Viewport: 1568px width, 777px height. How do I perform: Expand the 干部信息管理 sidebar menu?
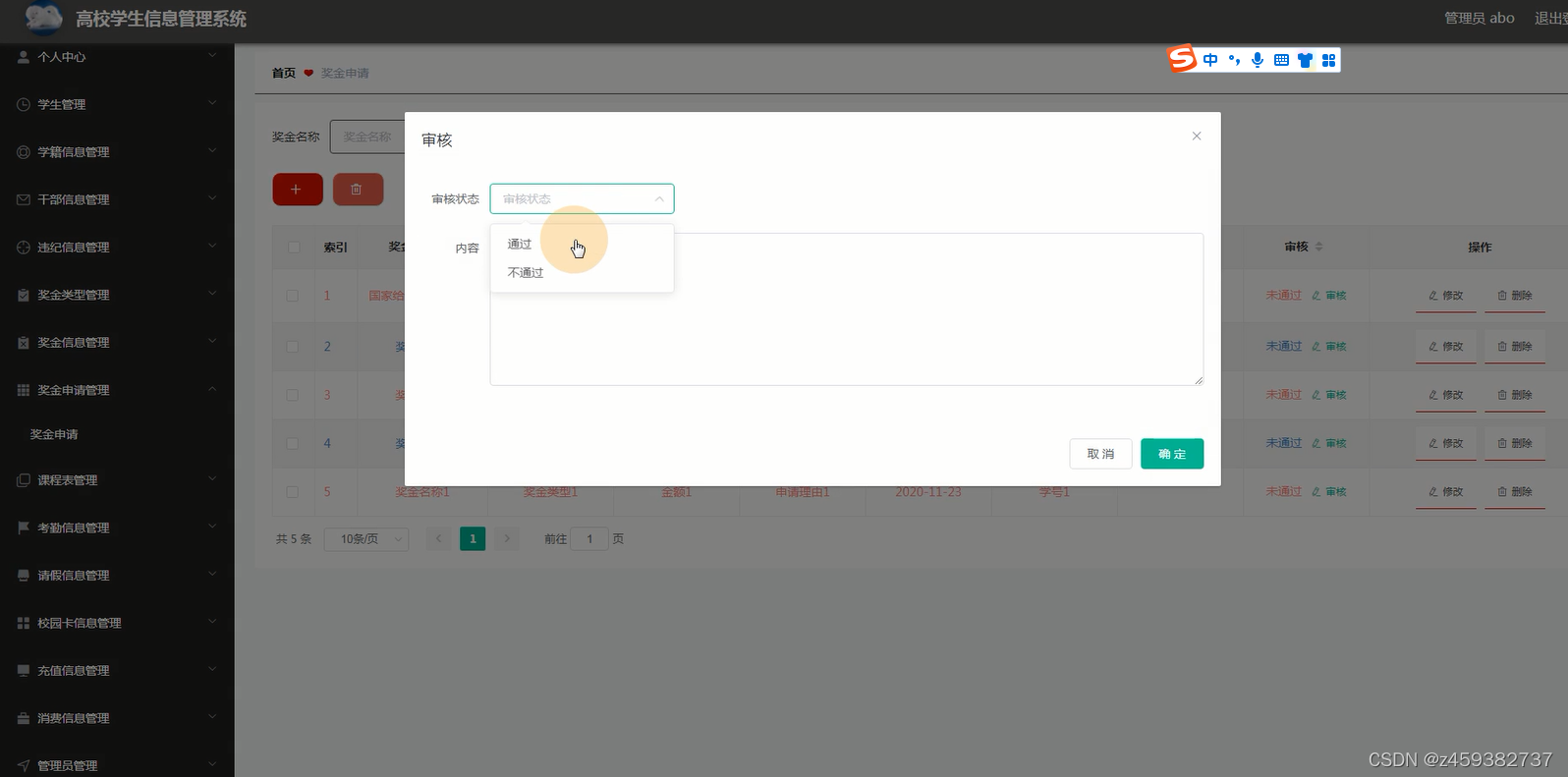click(x=117, y=199)
